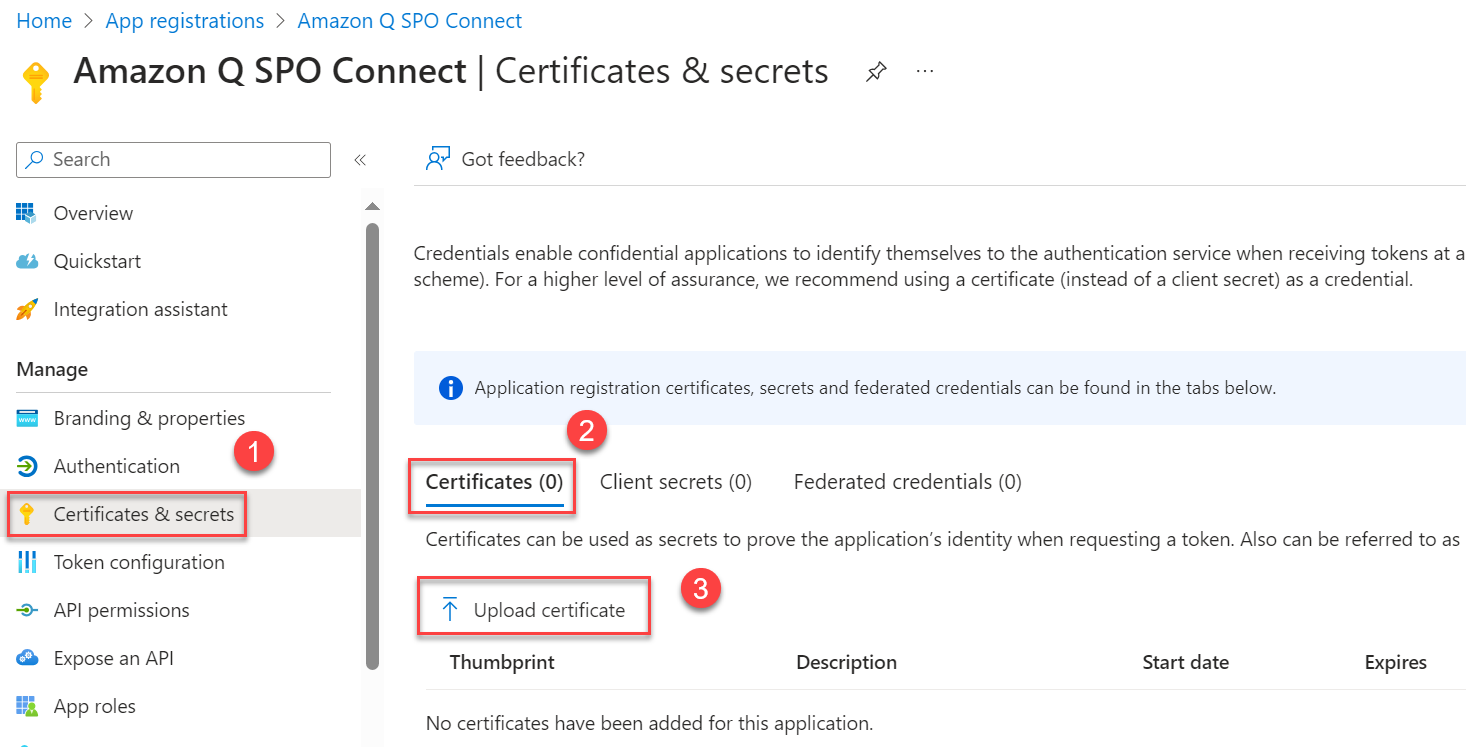This screenshot has width=1466, height=747.
Task: Go to Authentication settings
Action: coord(115,465)
